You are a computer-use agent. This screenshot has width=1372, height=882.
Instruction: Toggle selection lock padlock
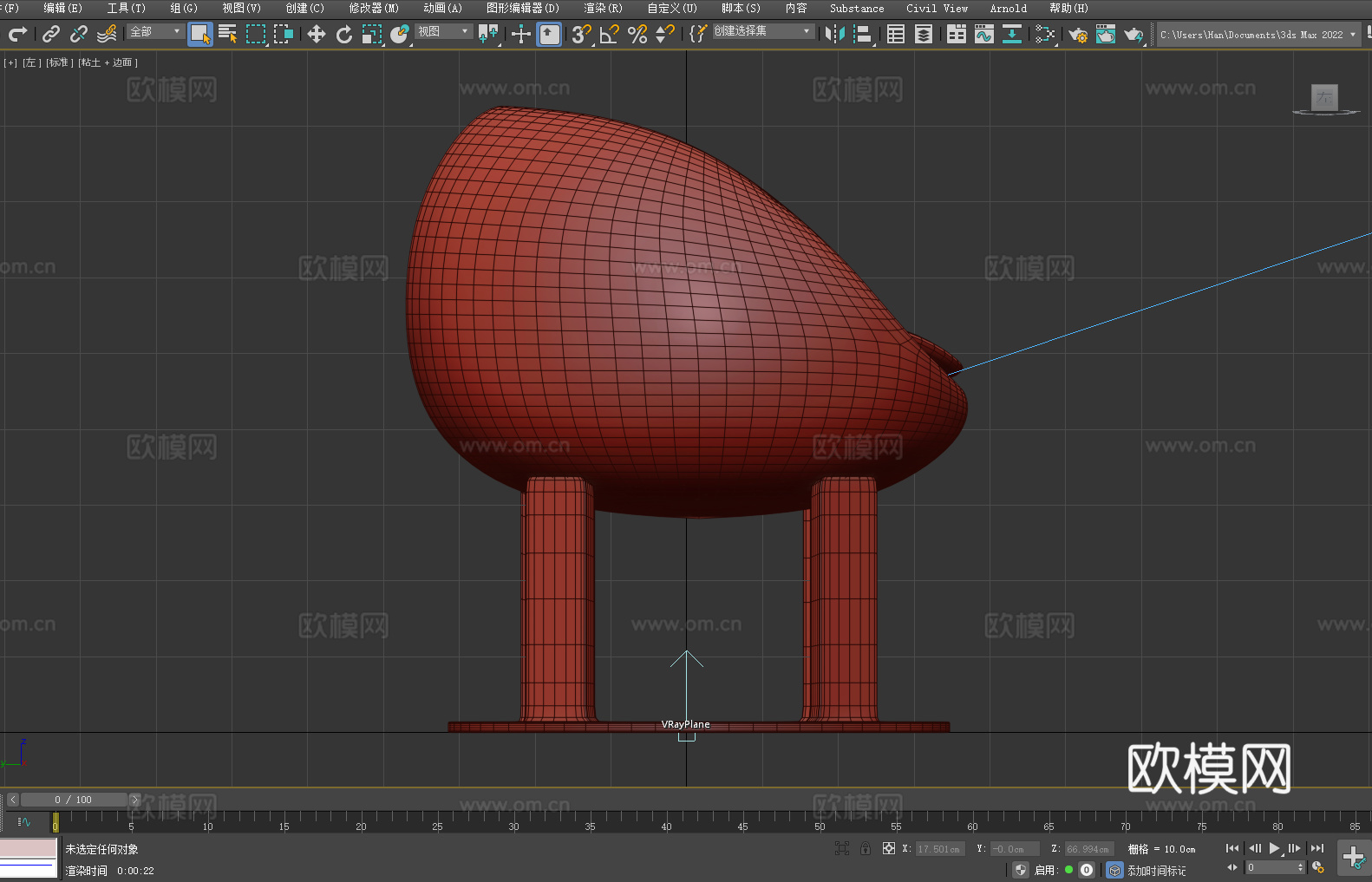tap(866, 848)
